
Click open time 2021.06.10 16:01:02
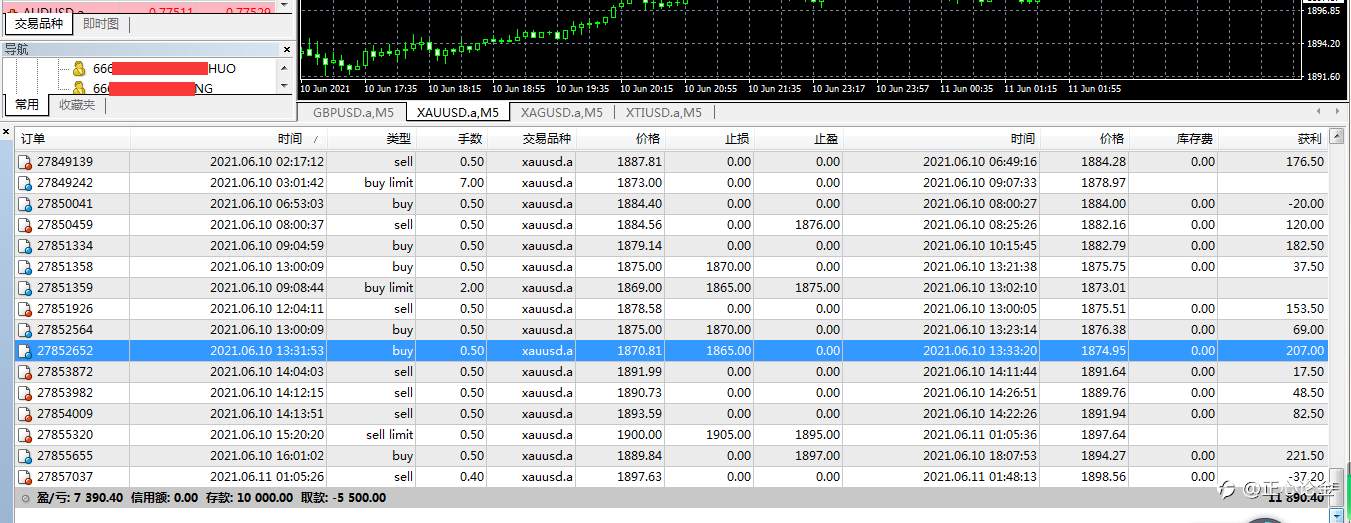coord(267,456)
